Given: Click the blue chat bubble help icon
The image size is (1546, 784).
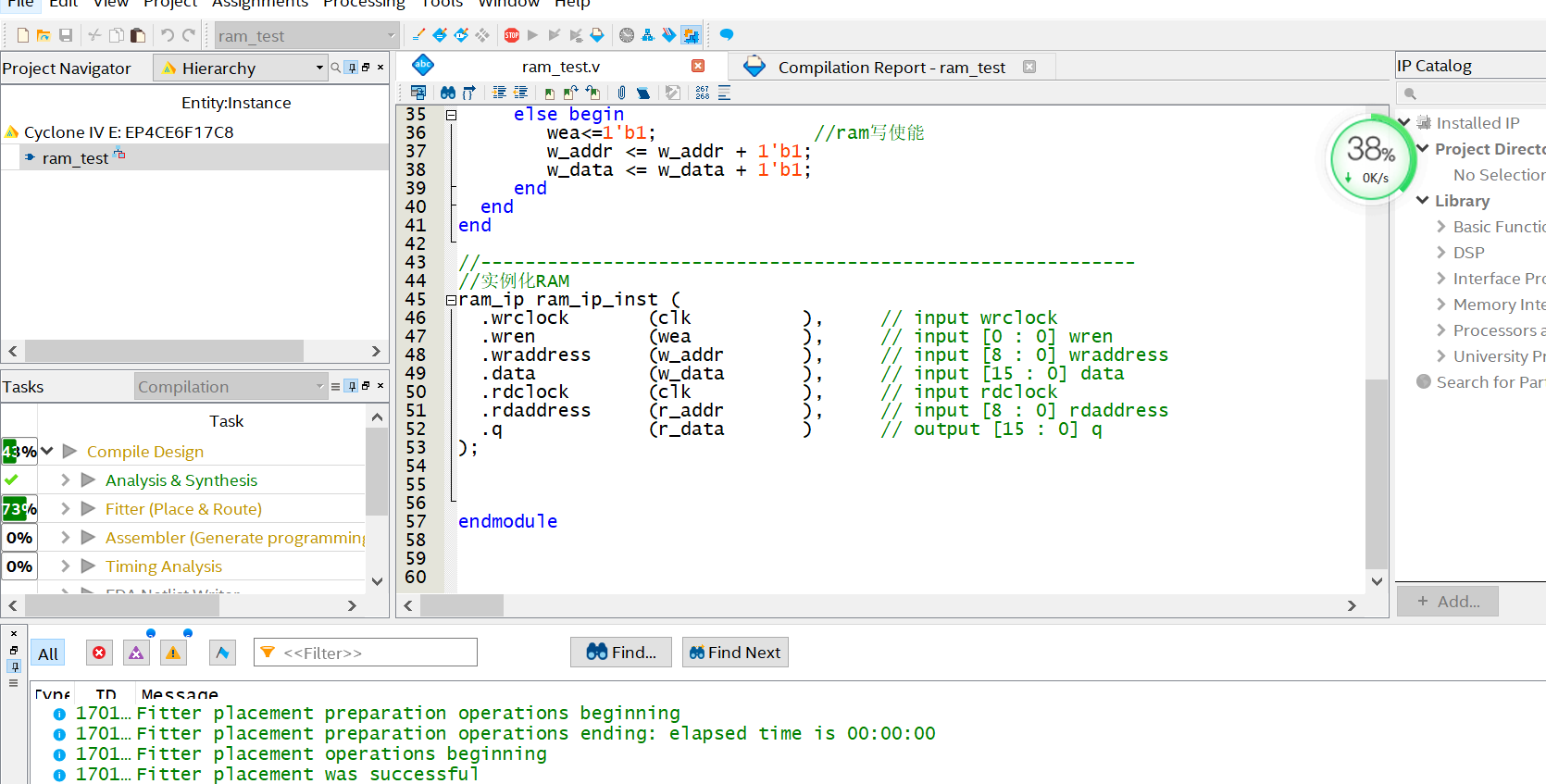Looking at the screenshot, I should pyautogui.click(x=727, y=35).
